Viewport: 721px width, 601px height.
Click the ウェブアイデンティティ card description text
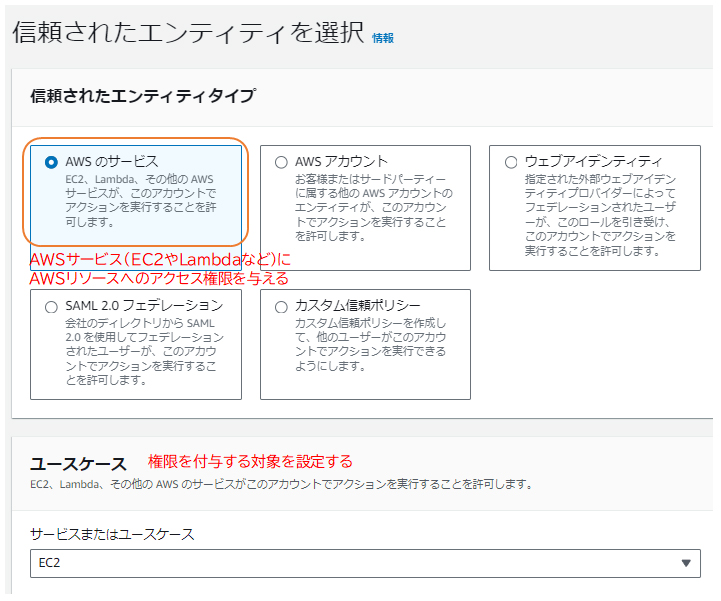click(600, 214)
